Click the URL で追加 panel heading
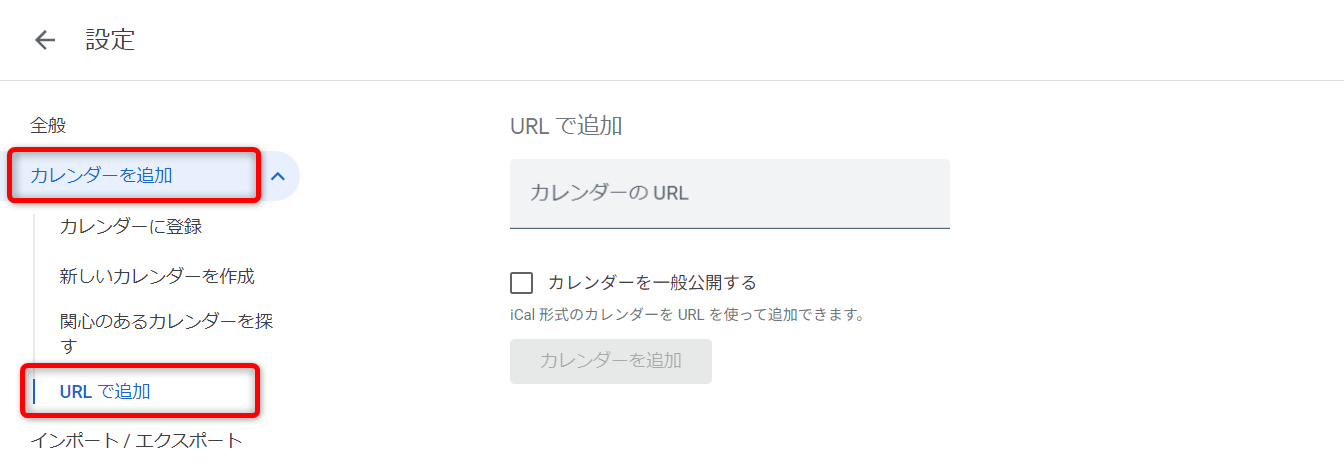The width and height of the screenshot is (1344, 472). (x=566, y=126)
